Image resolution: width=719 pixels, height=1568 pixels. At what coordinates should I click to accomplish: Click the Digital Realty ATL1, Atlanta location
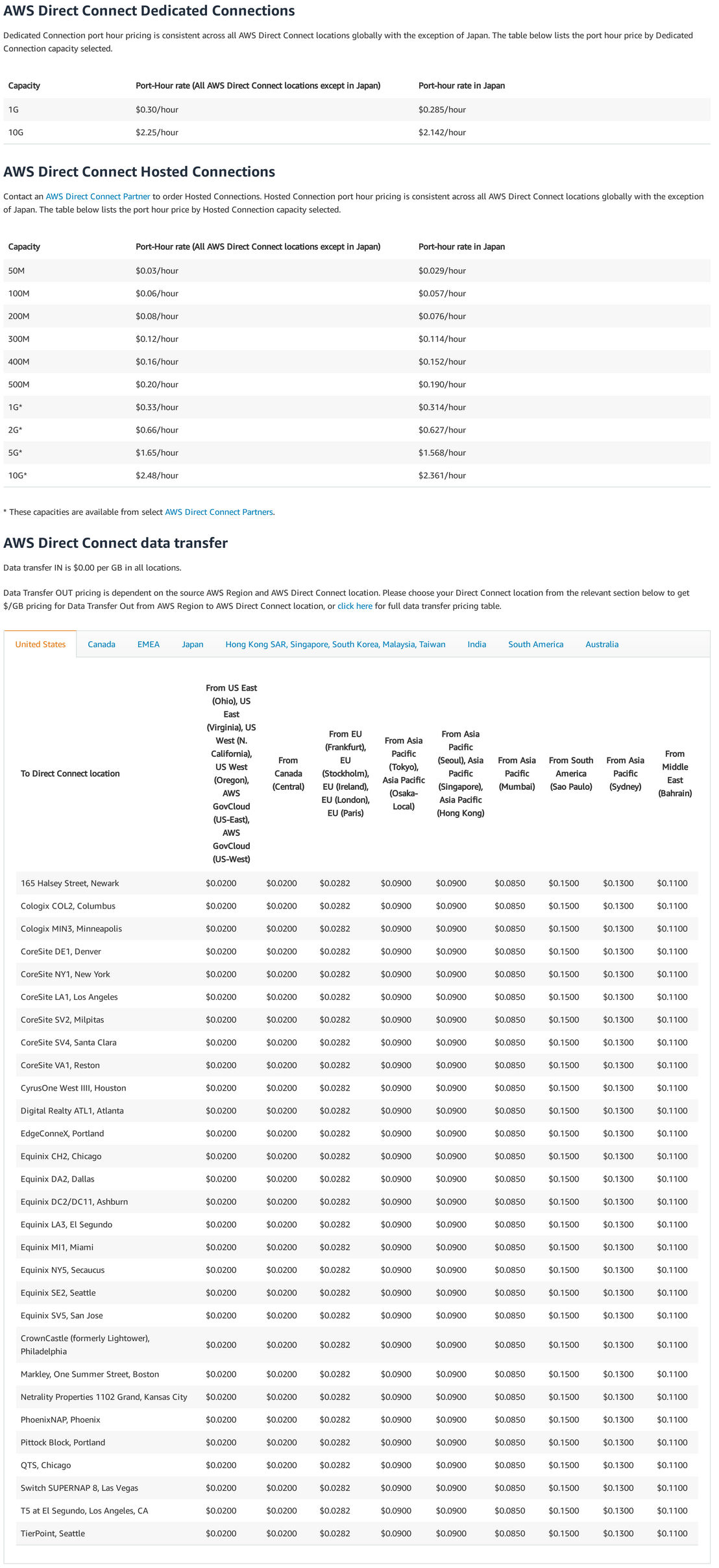(x=72, y=1110)
